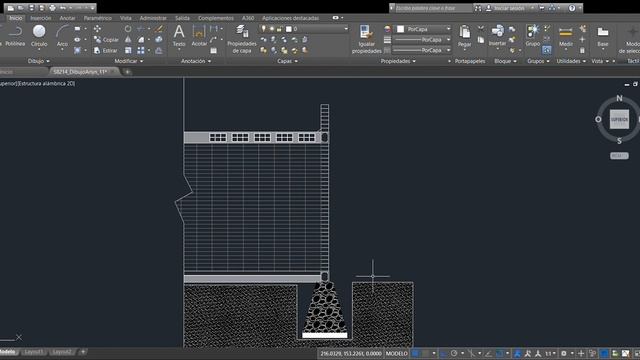
Task: Click the color wheel icon in Propiedades
Action: tap(387, 29)
